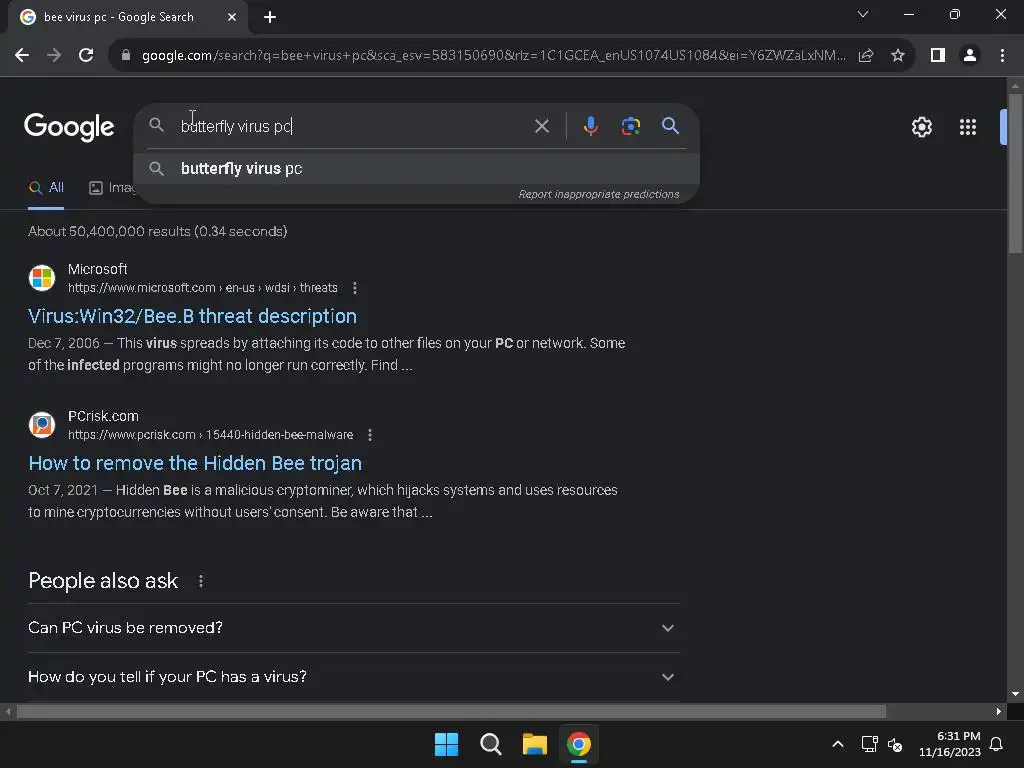Image resolution: width=1024 pixels, height=768 pixels.
Task: Open options for PCrisk.com result
Action: pos(370,435)
